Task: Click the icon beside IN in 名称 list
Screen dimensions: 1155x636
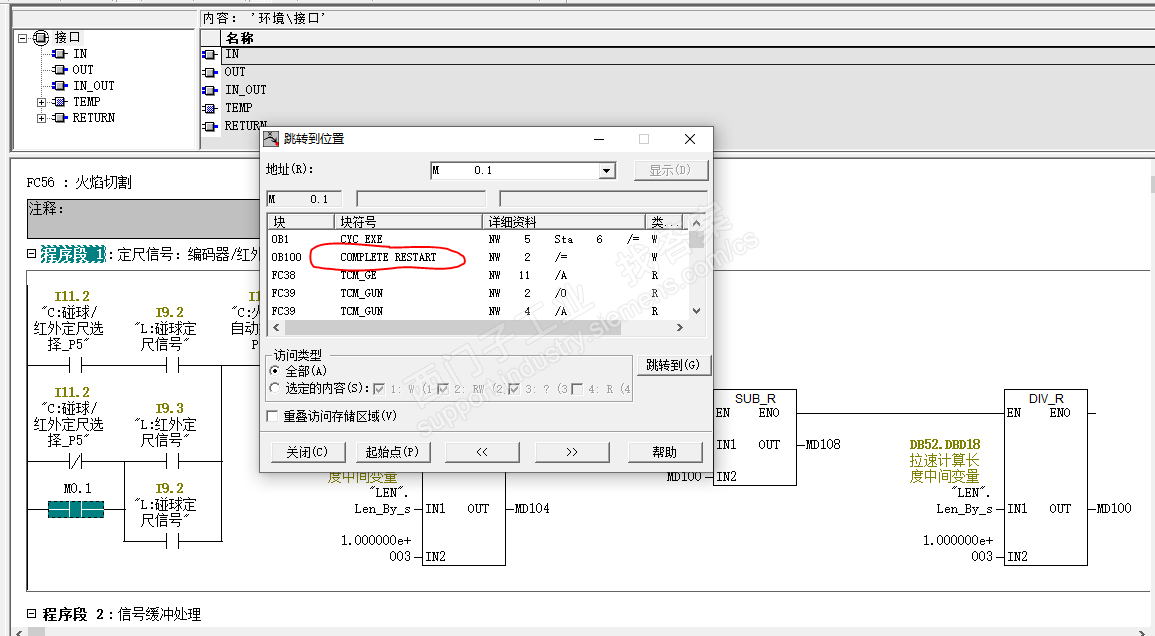Action: tap(210, 55)
